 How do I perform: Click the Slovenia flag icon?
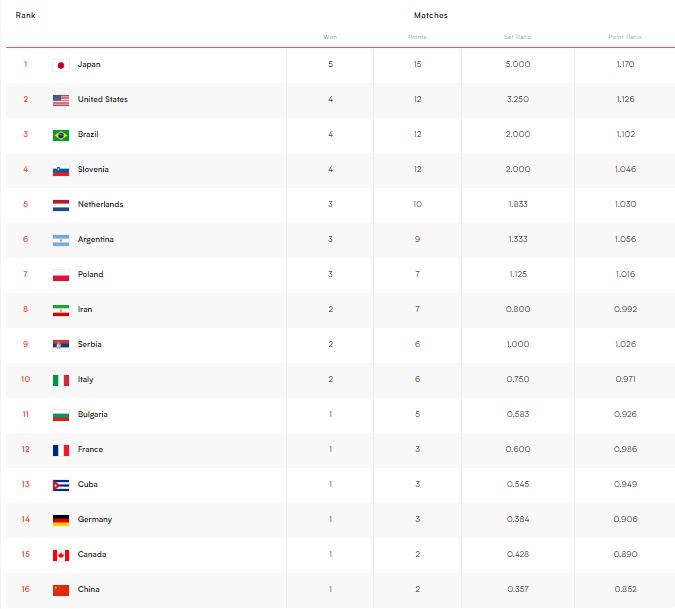[60, 170]
